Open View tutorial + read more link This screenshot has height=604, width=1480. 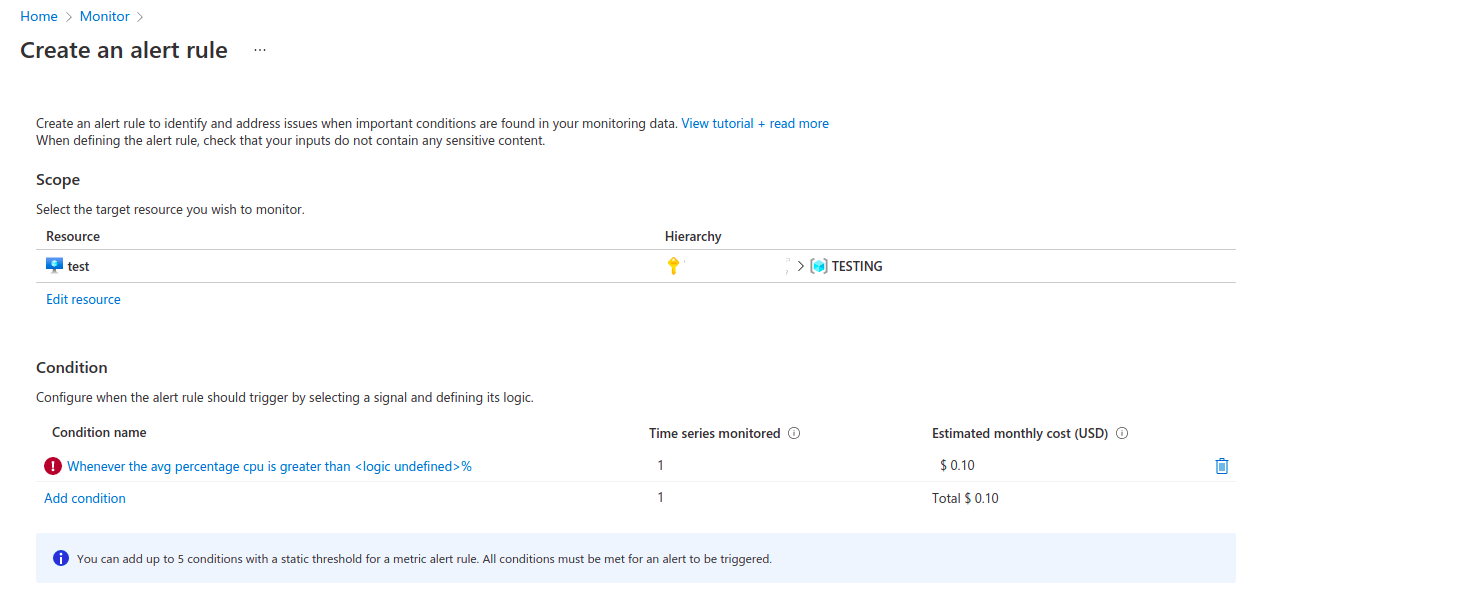point(755,124)
